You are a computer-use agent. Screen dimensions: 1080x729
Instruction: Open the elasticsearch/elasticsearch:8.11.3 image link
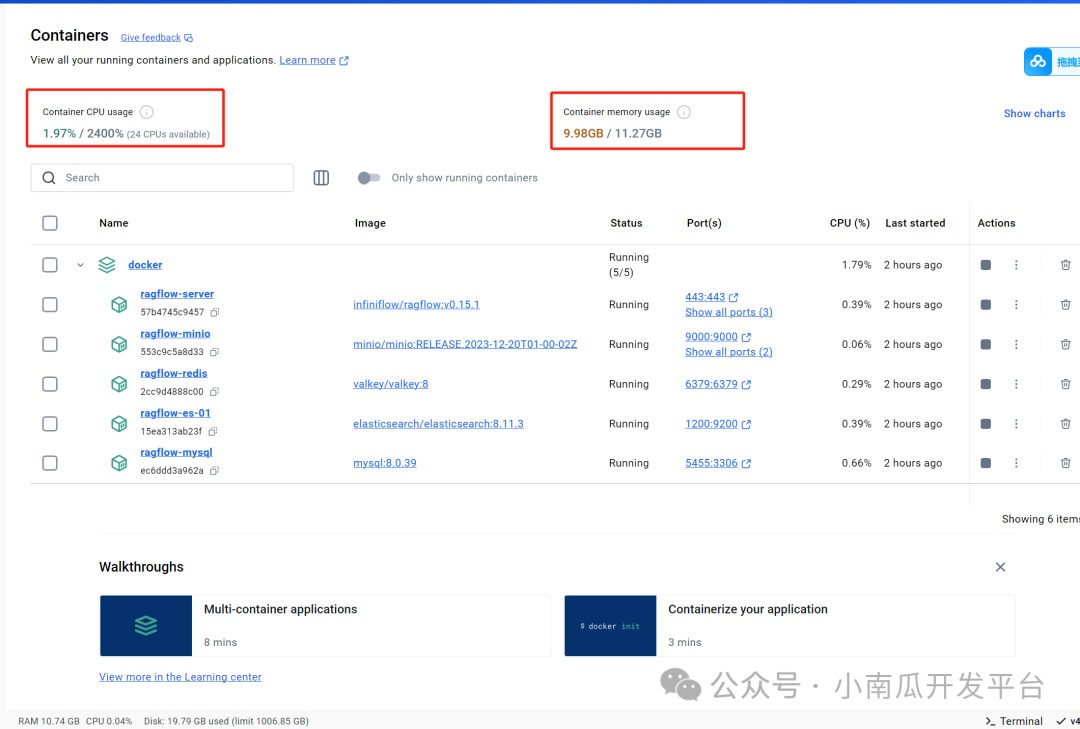(438, 424)
